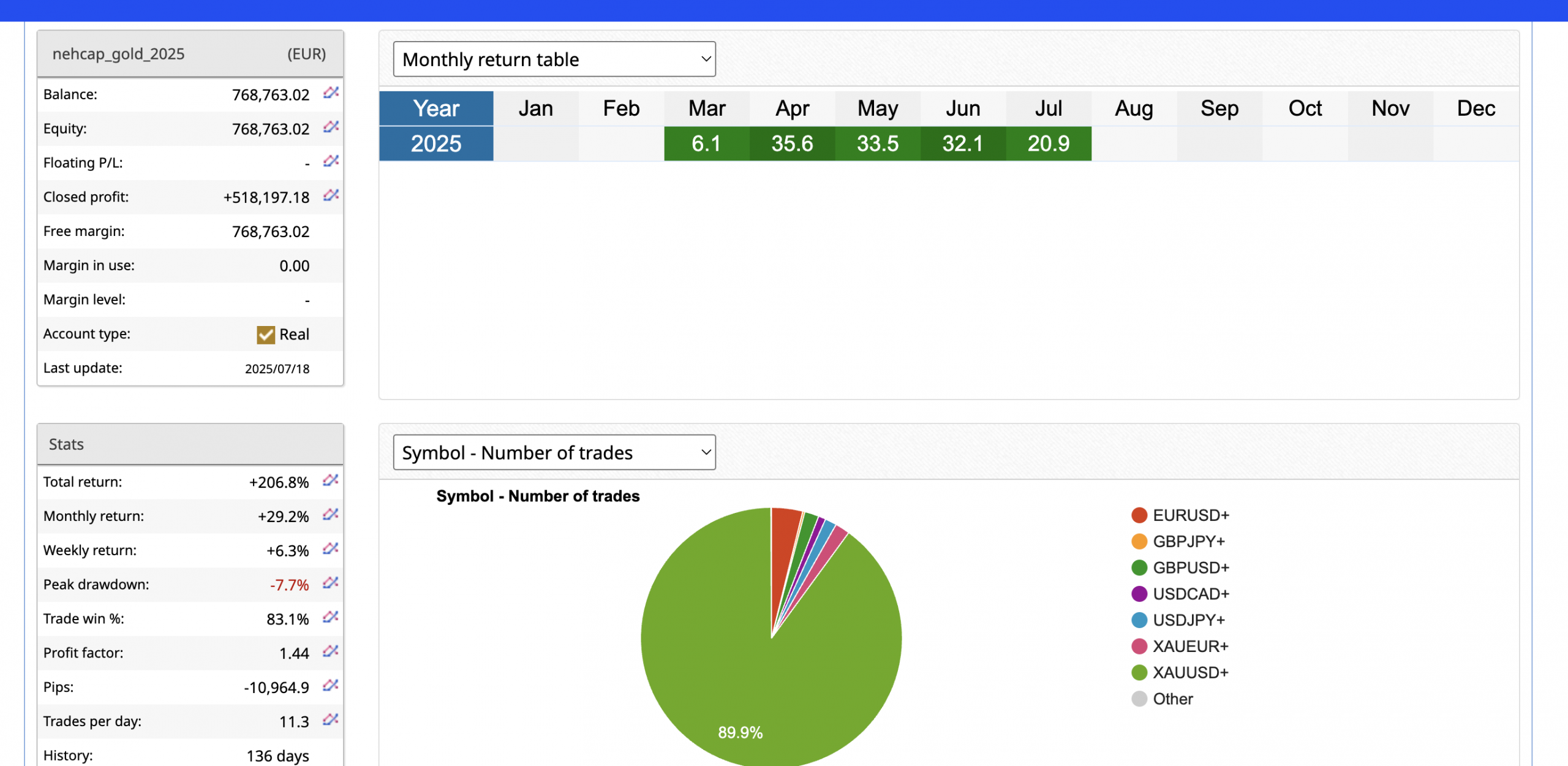Image resolution: width=1568 pixels, height=766 pixels.
Task: Click the Real account type checkmark
Action: tap(266, 335)
